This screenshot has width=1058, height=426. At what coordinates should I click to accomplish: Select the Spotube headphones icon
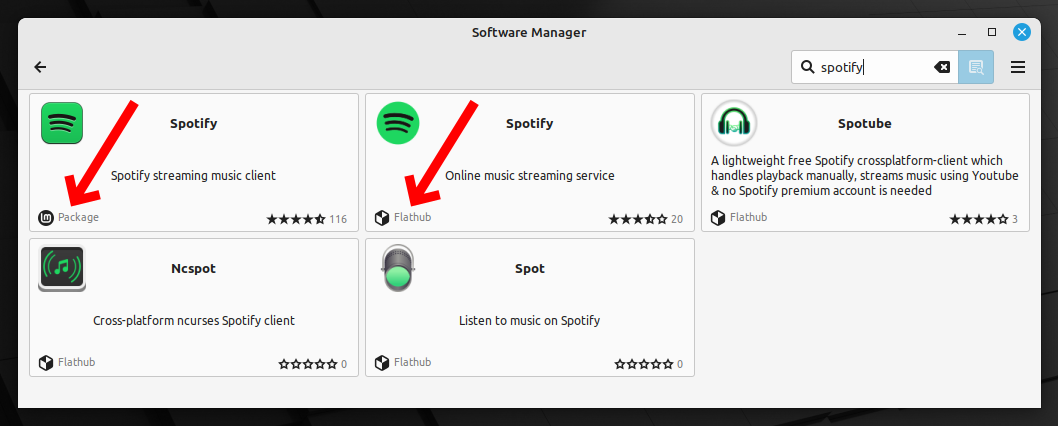pos(733,123)
